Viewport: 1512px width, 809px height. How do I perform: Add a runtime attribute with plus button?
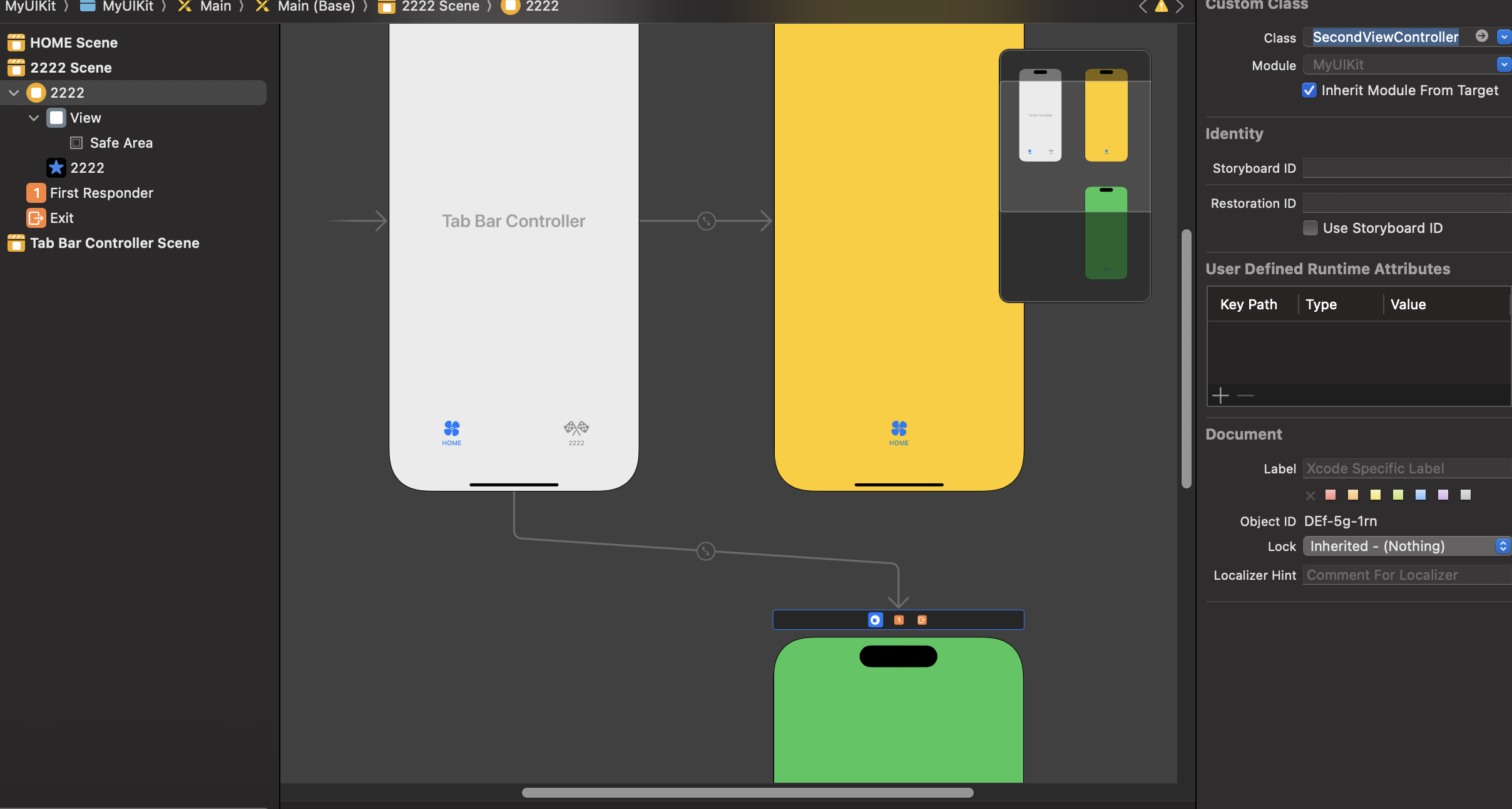coord(1220,396)
